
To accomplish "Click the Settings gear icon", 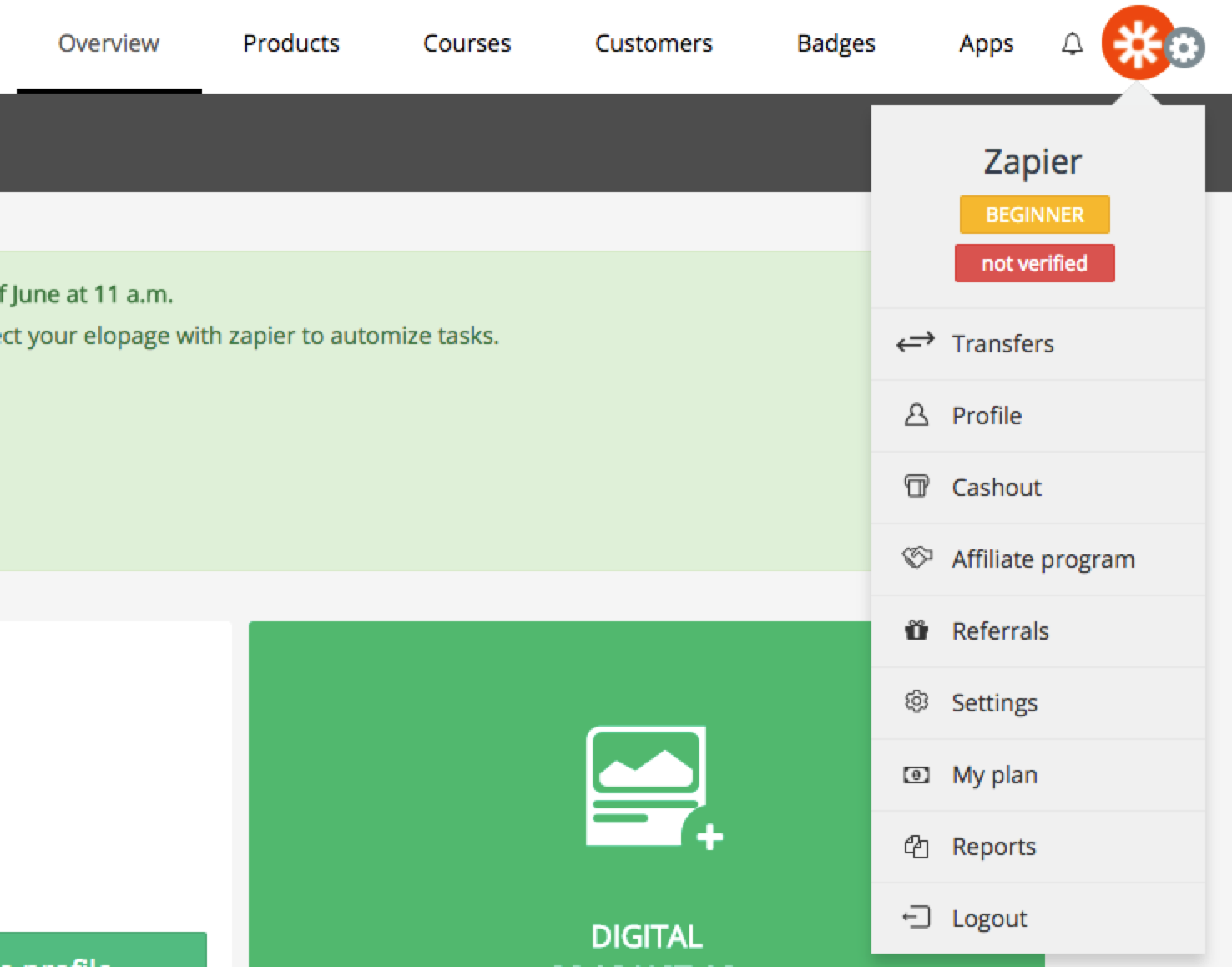I will pyautogui.click(x=916, y=701).
